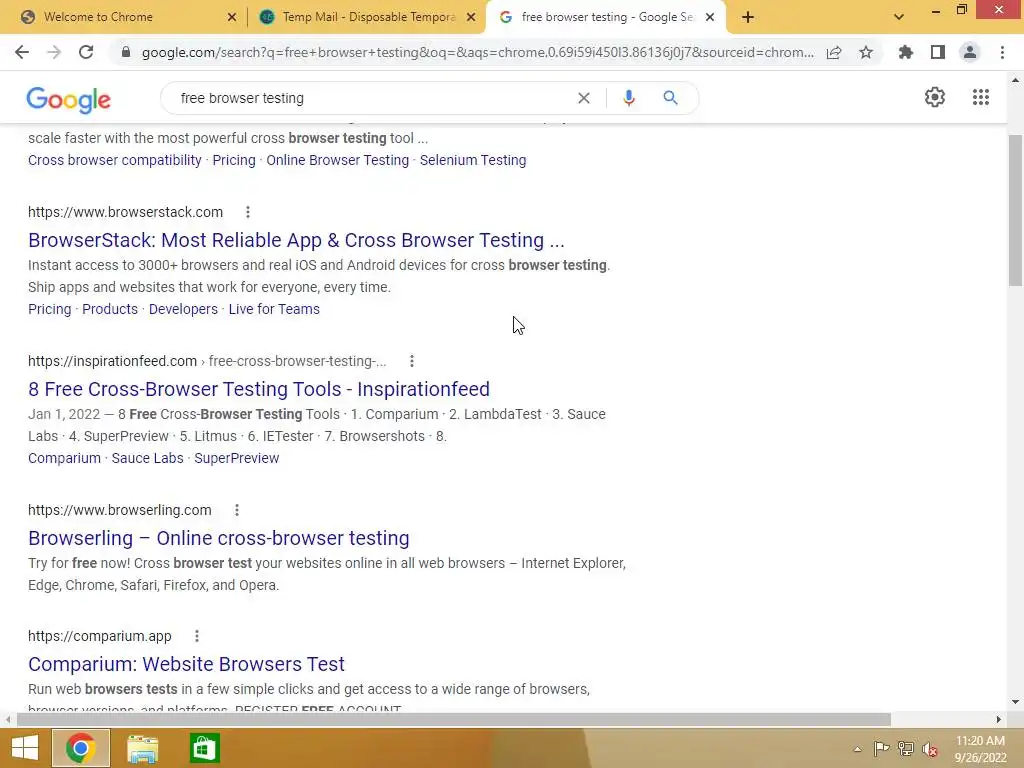Close the Google search tab
Screen dimensions: 1024x768
710,17
